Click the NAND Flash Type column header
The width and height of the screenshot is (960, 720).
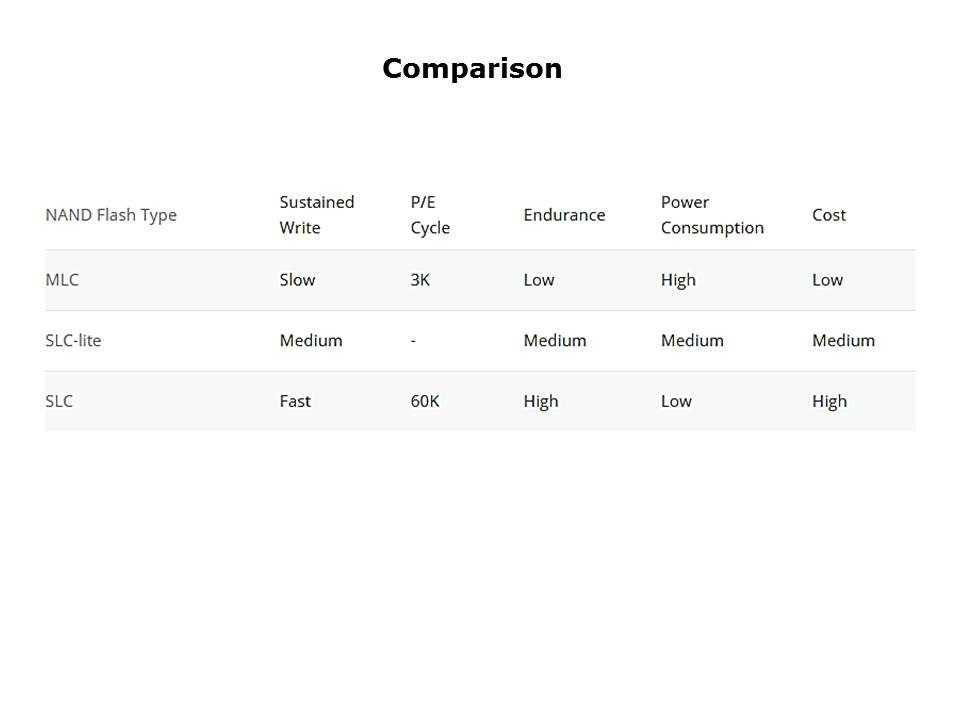pos(111,215)
